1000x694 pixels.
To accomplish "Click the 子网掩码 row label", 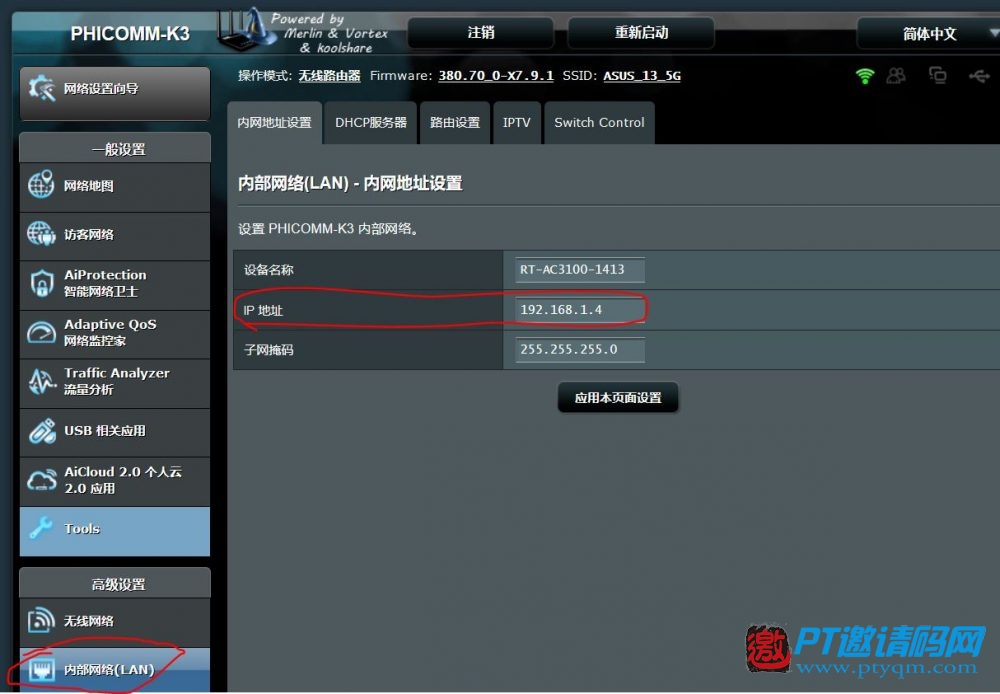I will click(x=268, y=350).
